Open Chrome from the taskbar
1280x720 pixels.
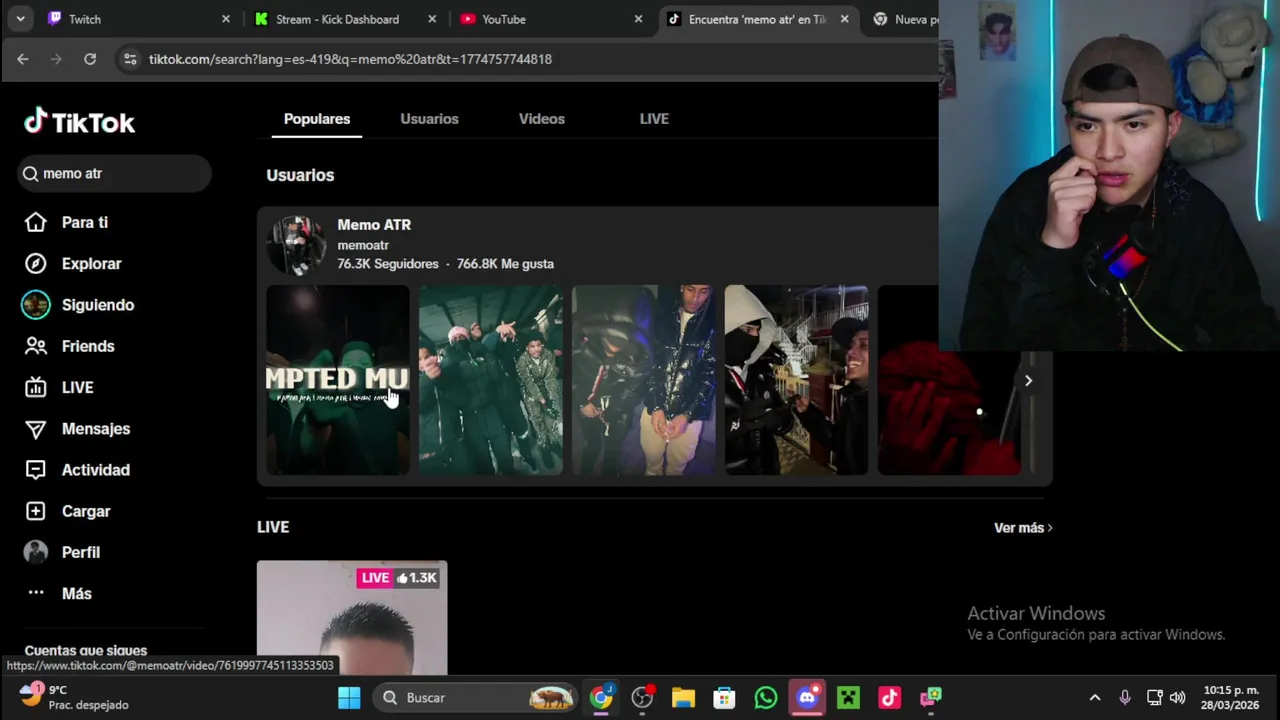(601, 698)
